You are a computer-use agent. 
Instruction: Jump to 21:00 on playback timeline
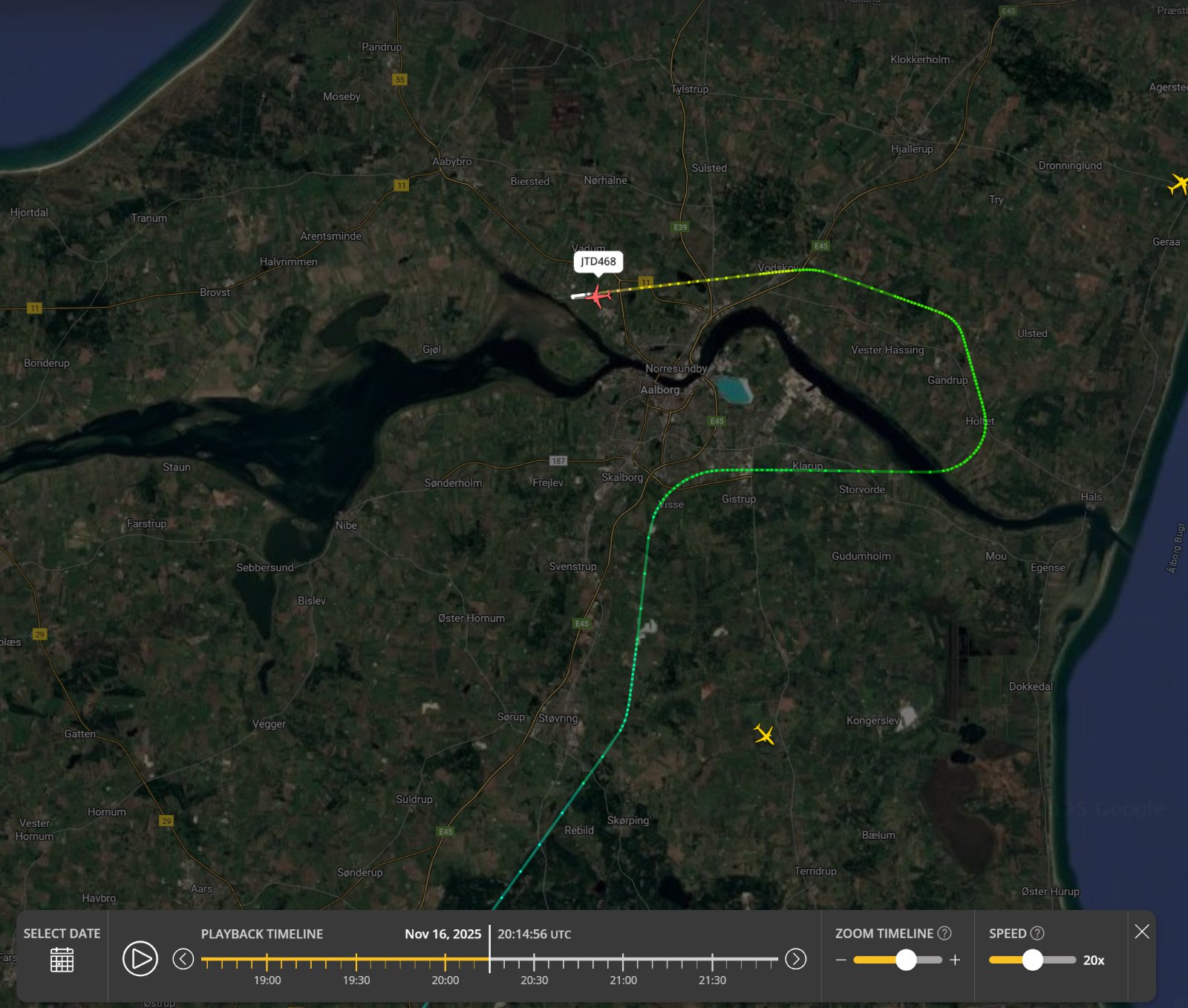click(623, 962)
